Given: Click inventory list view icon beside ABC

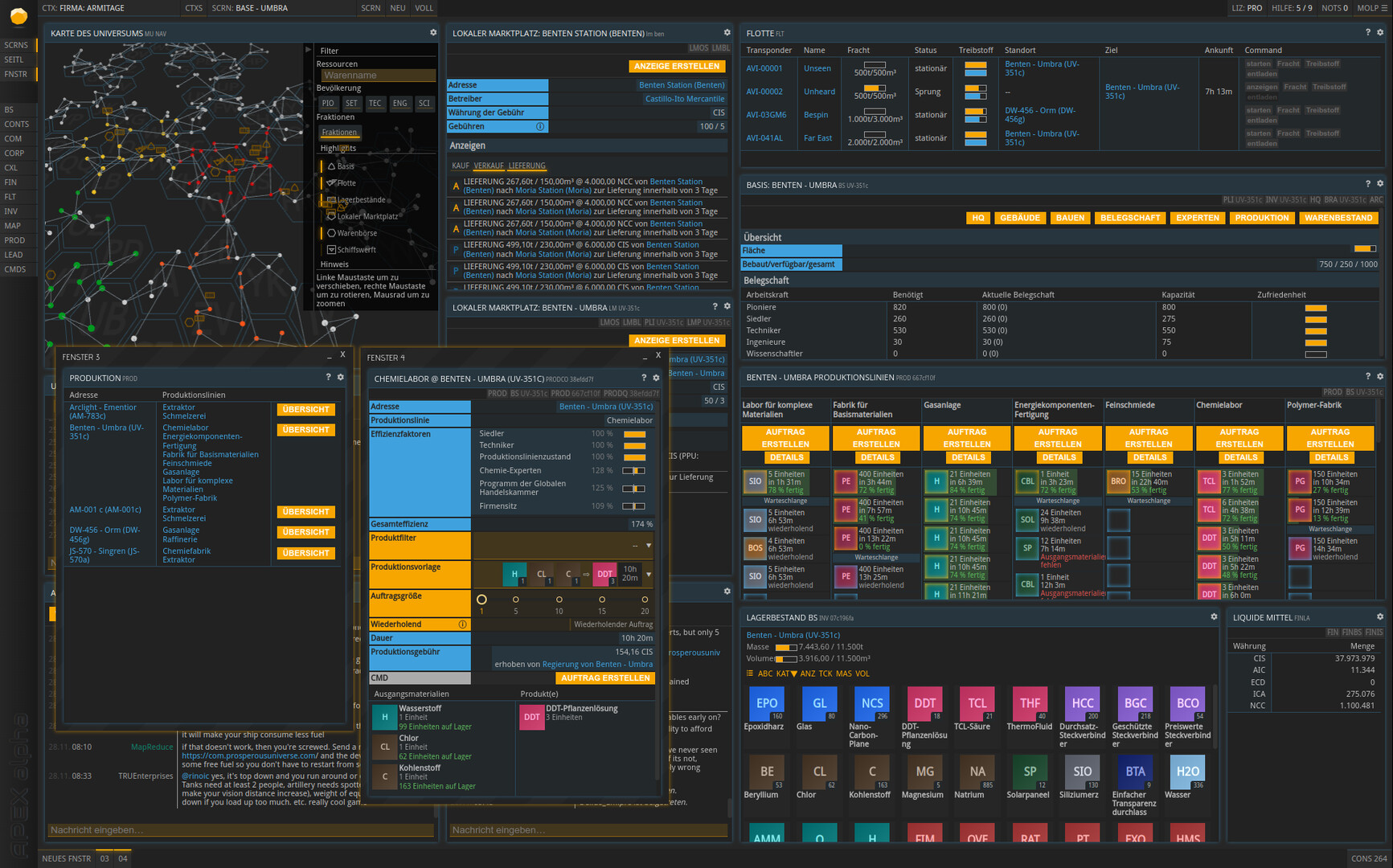Looking at the screenshot, I should point(750,674).
